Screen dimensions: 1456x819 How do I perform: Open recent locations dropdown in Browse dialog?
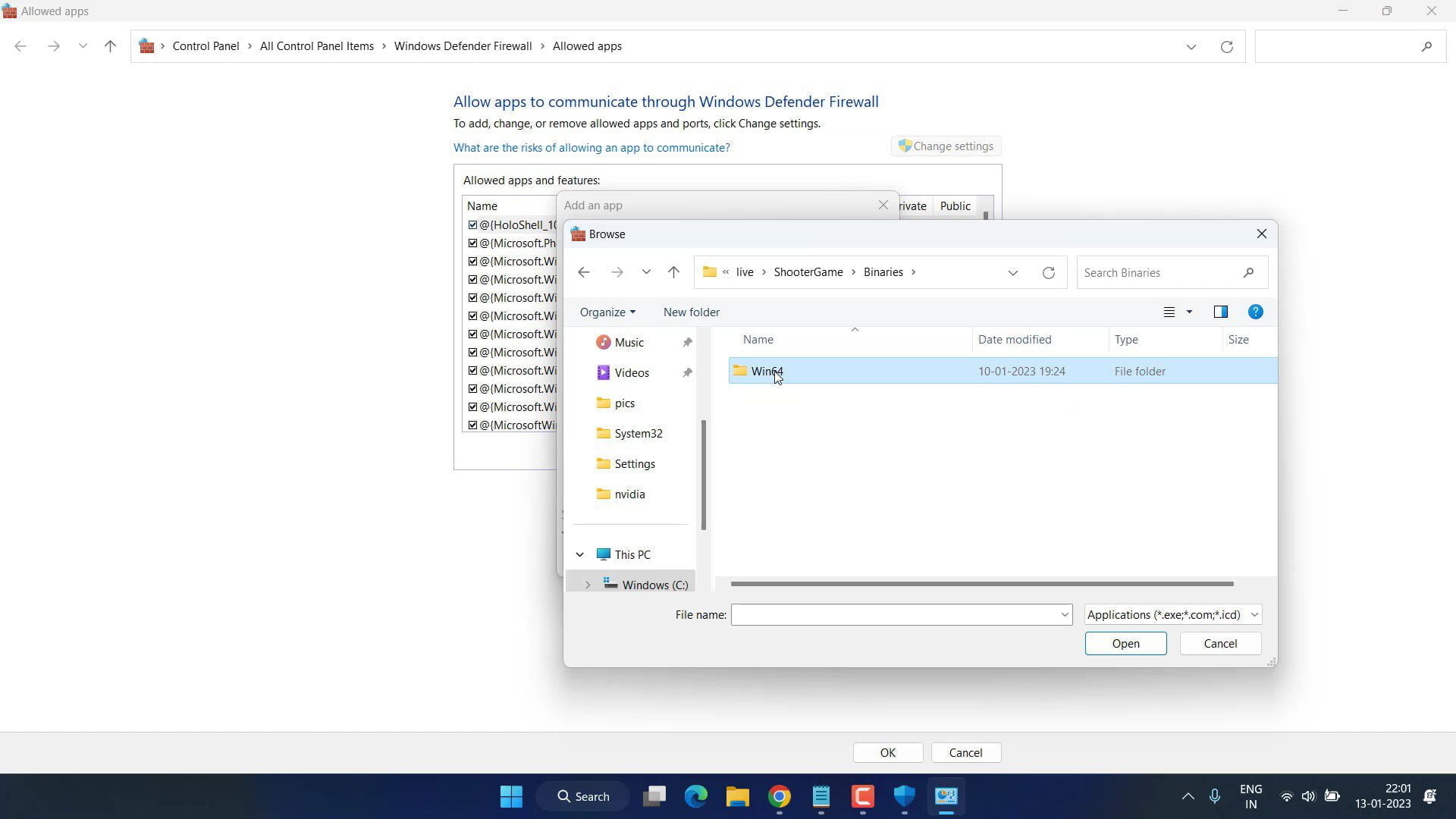646,272
